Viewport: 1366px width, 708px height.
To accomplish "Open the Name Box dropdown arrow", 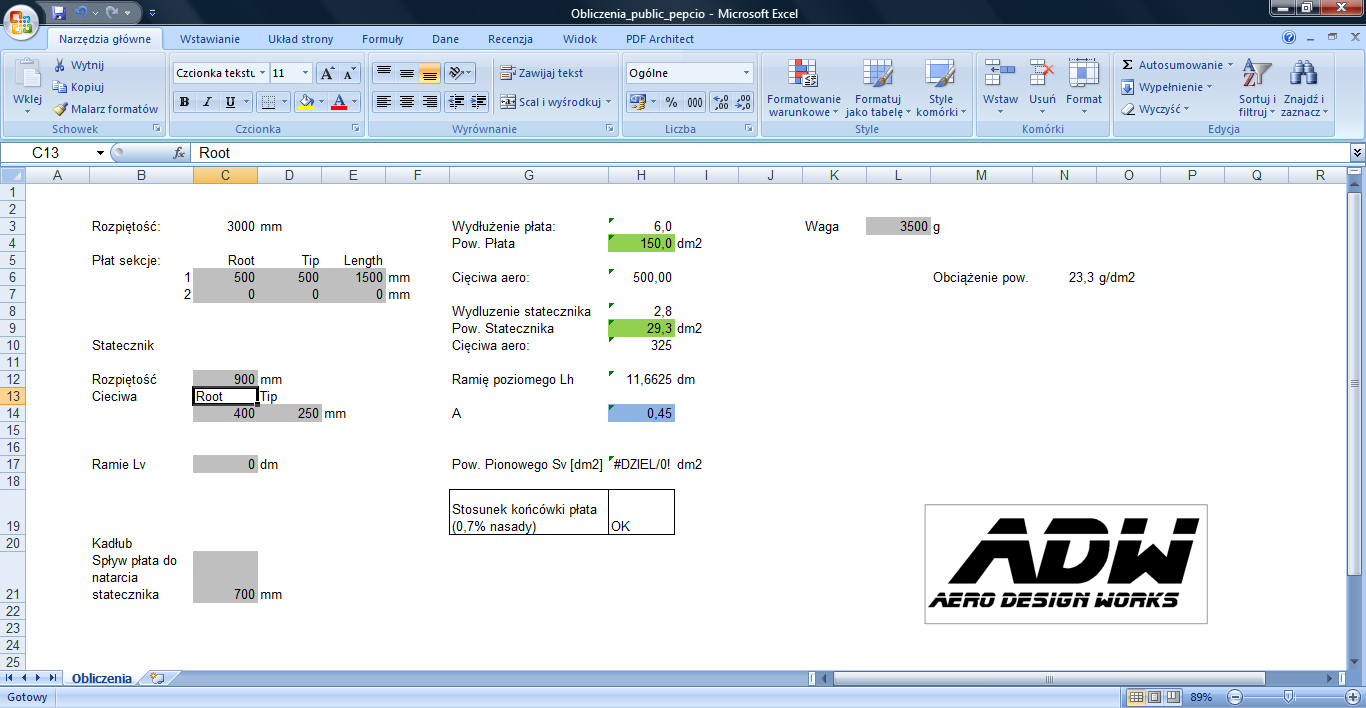I will tap(100, 153).
